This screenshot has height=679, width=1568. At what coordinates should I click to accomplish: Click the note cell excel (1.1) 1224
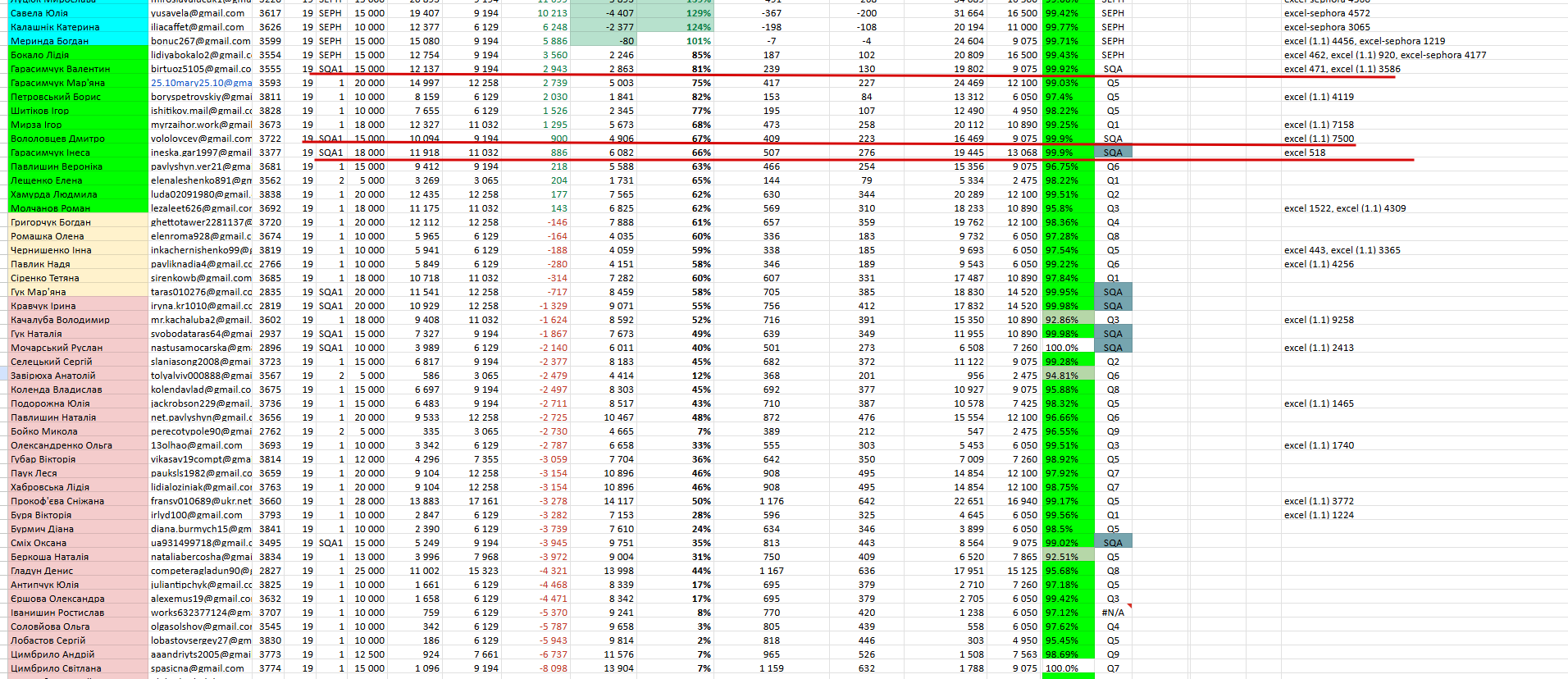click(1319, 515)
